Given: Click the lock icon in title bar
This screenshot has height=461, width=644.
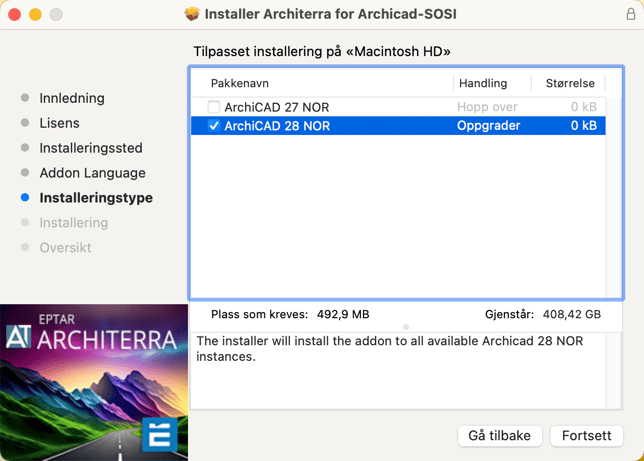Looking at the screenshot, I should pos(625,14).
